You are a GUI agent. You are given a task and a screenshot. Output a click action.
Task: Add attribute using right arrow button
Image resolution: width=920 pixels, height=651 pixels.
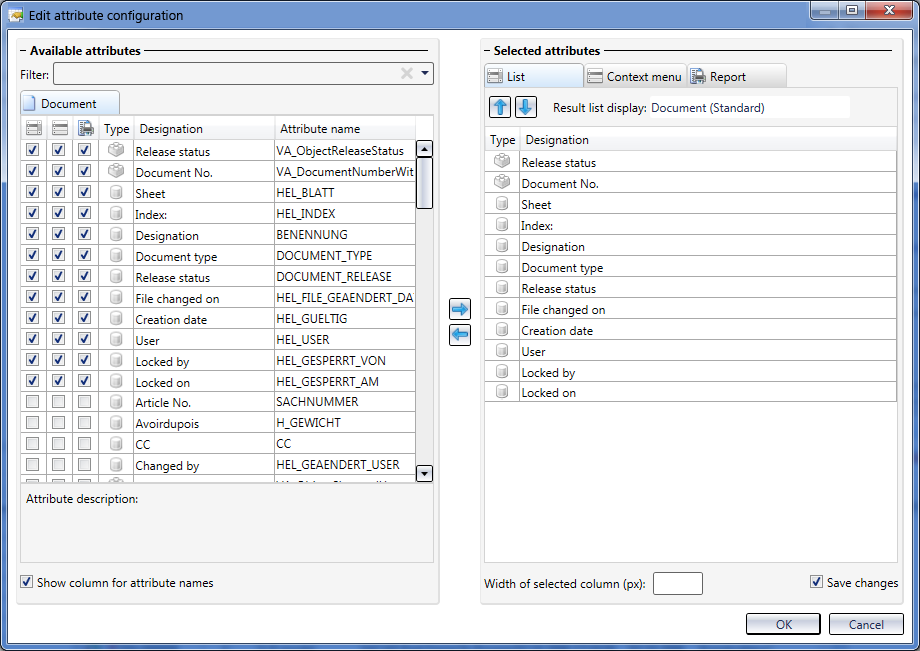point(460,309)
